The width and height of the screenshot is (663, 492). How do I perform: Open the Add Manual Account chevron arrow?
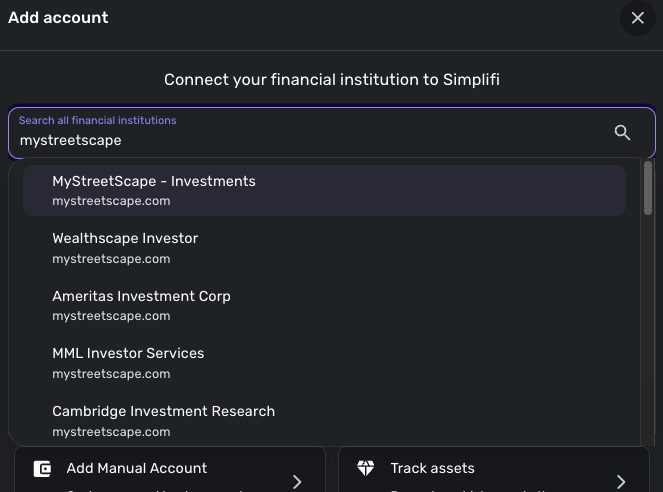pyautogui.click(x=297, y=481)
